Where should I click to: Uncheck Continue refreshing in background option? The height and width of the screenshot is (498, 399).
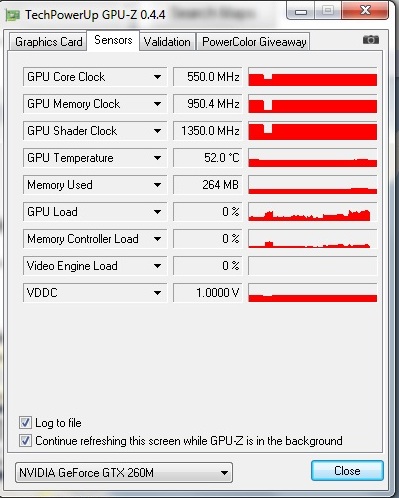(x=25, y=441)
